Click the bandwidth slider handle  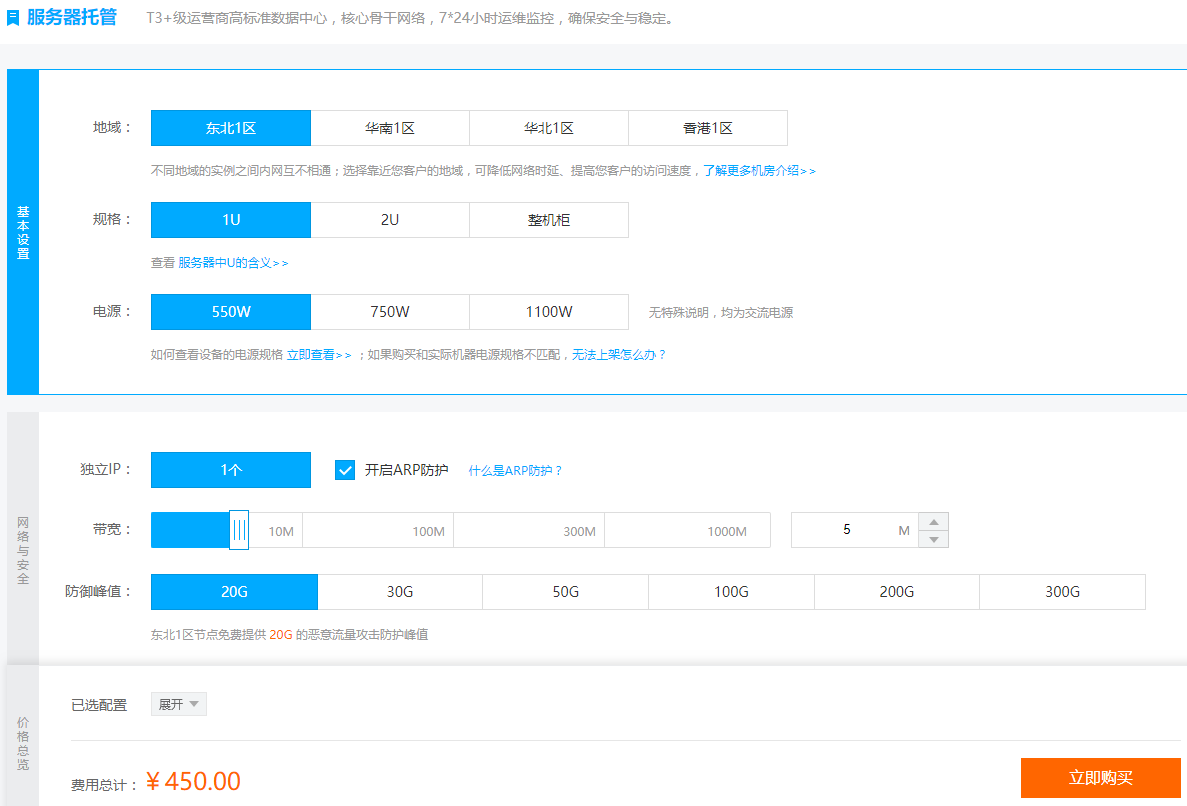click(x=239, y=530)
